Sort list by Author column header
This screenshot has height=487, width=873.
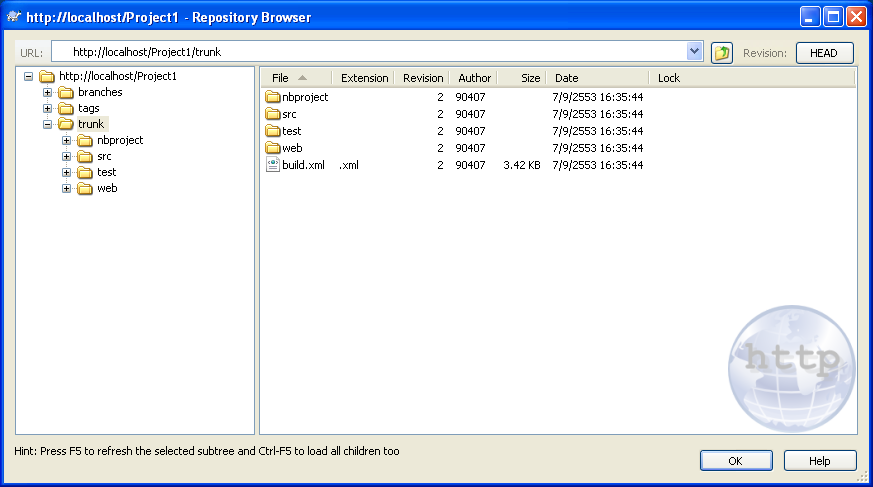click(473, 78)
